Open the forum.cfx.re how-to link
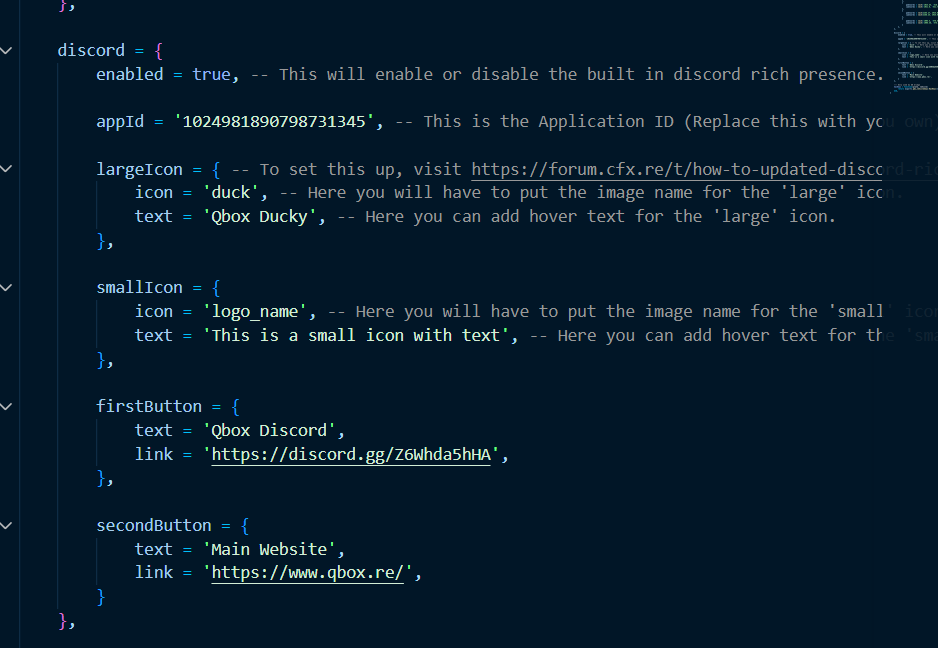The width and height of the screenshot is (938, 648). tap(704, 169)
